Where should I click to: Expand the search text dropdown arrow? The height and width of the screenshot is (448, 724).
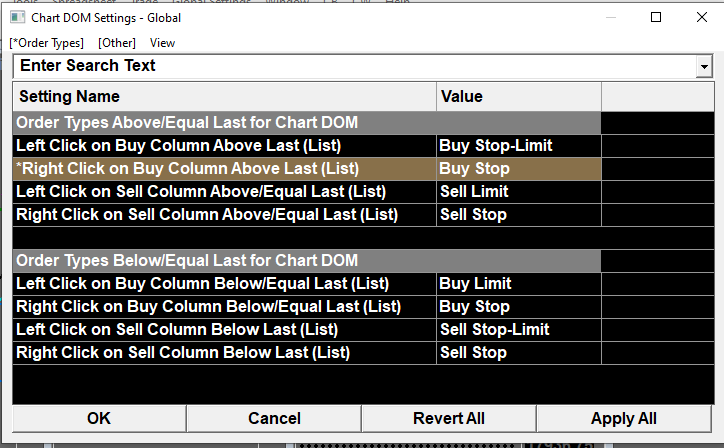pyautogui.click(x=702, y=66)
